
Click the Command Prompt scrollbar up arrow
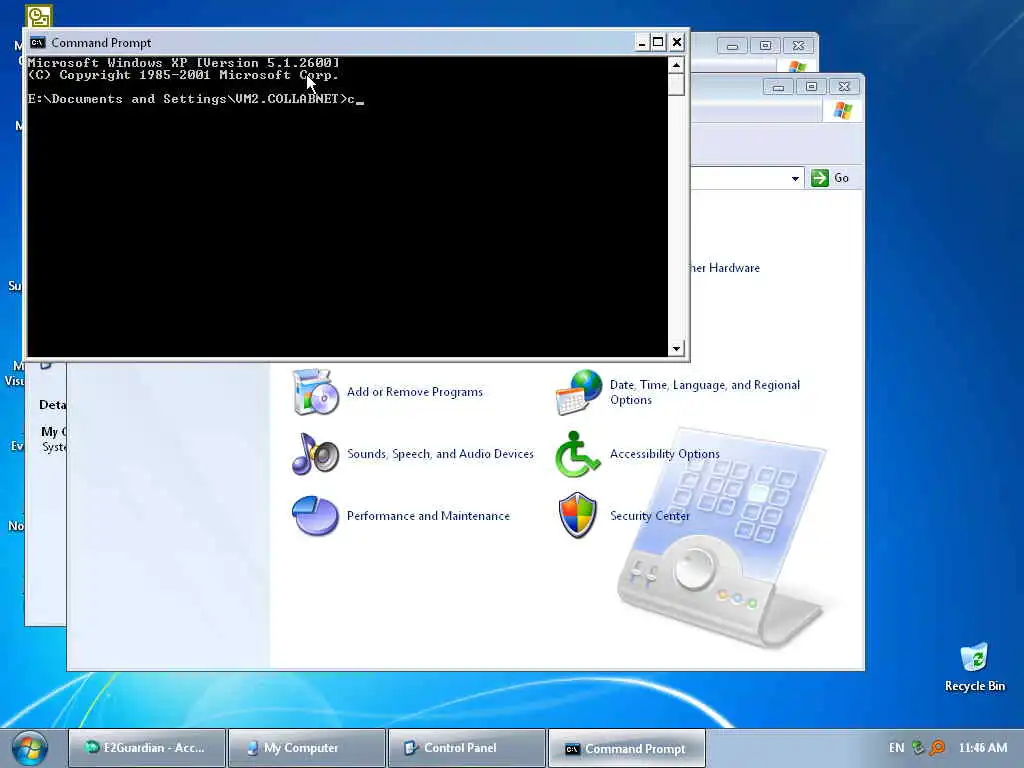click(x=676, y=65)
